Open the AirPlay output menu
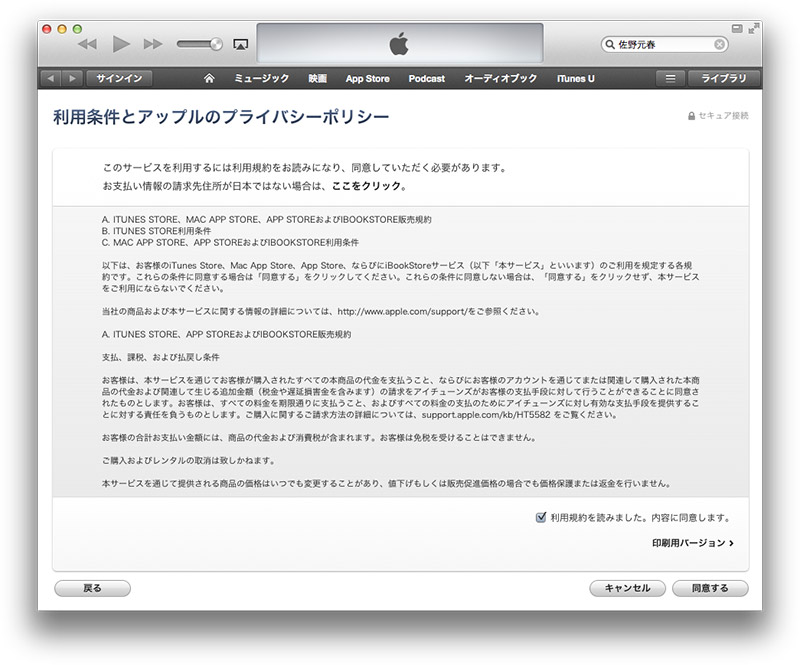 pyautogui.click(x=240, y=44)
